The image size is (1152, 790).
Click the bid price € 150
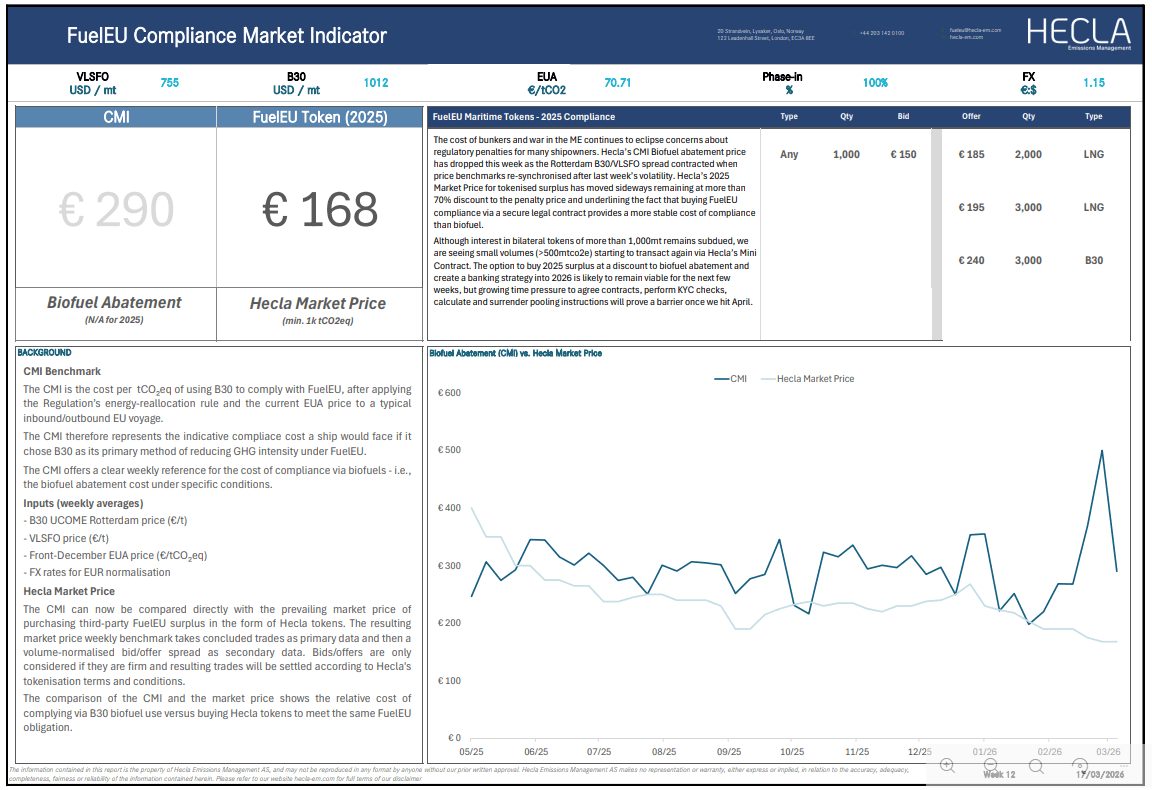(x=903, y=154)
